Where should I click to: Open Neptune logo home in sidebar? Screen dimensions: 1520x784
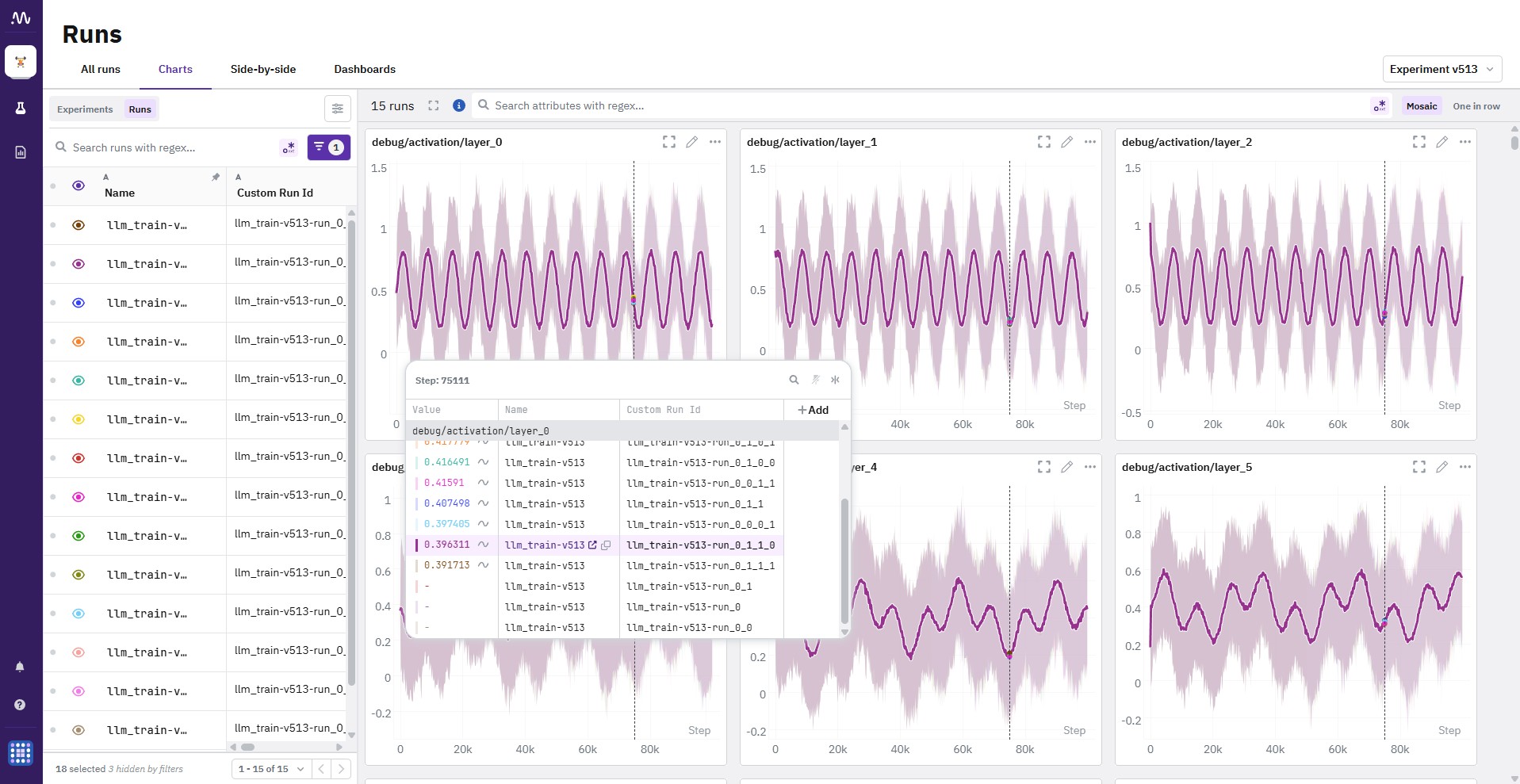click(x=21, y=17)
